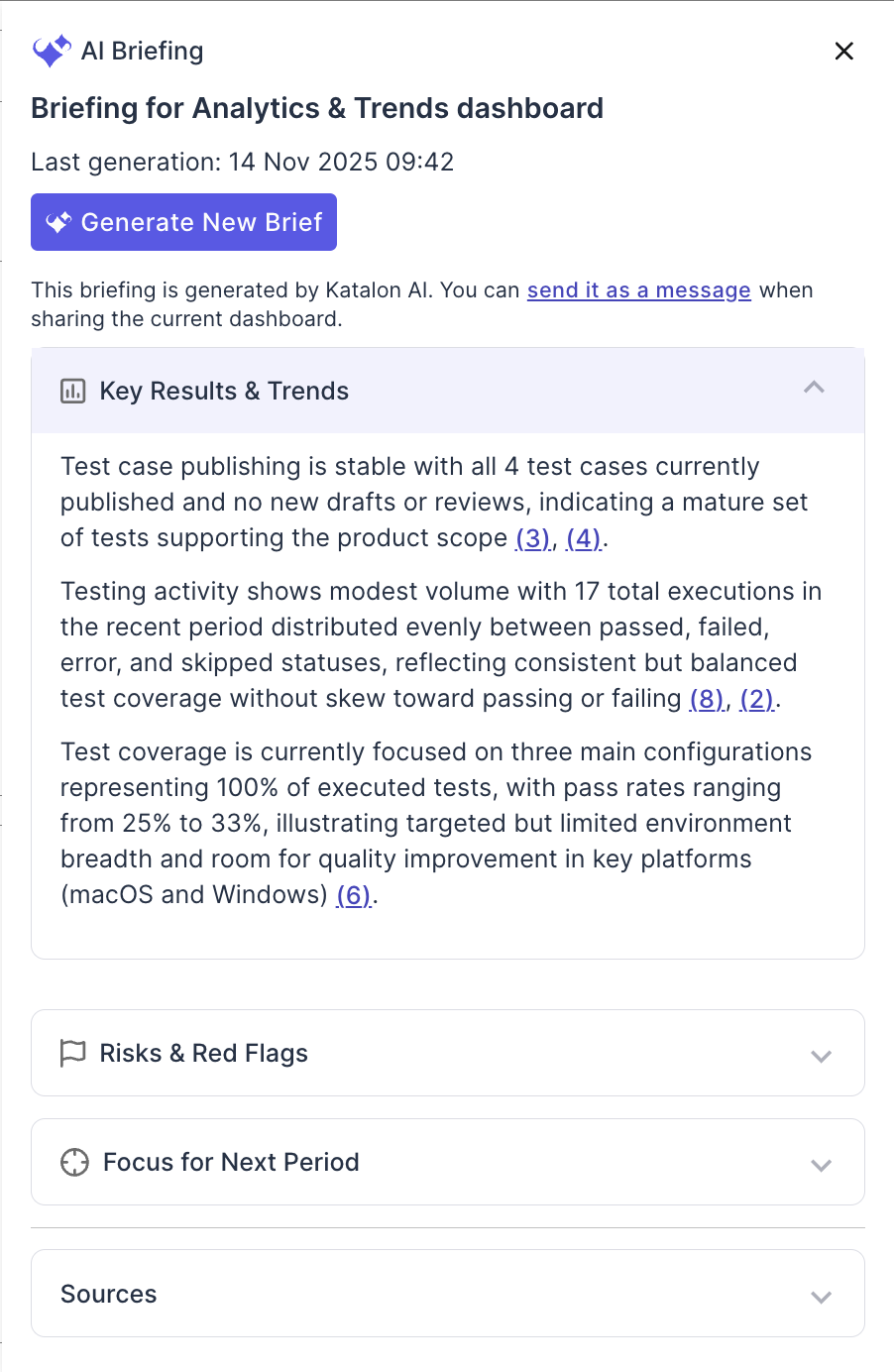Select the briefing title Analytics & Trends dashboard
894x1372 pixels.
click(x=318, y=108)
